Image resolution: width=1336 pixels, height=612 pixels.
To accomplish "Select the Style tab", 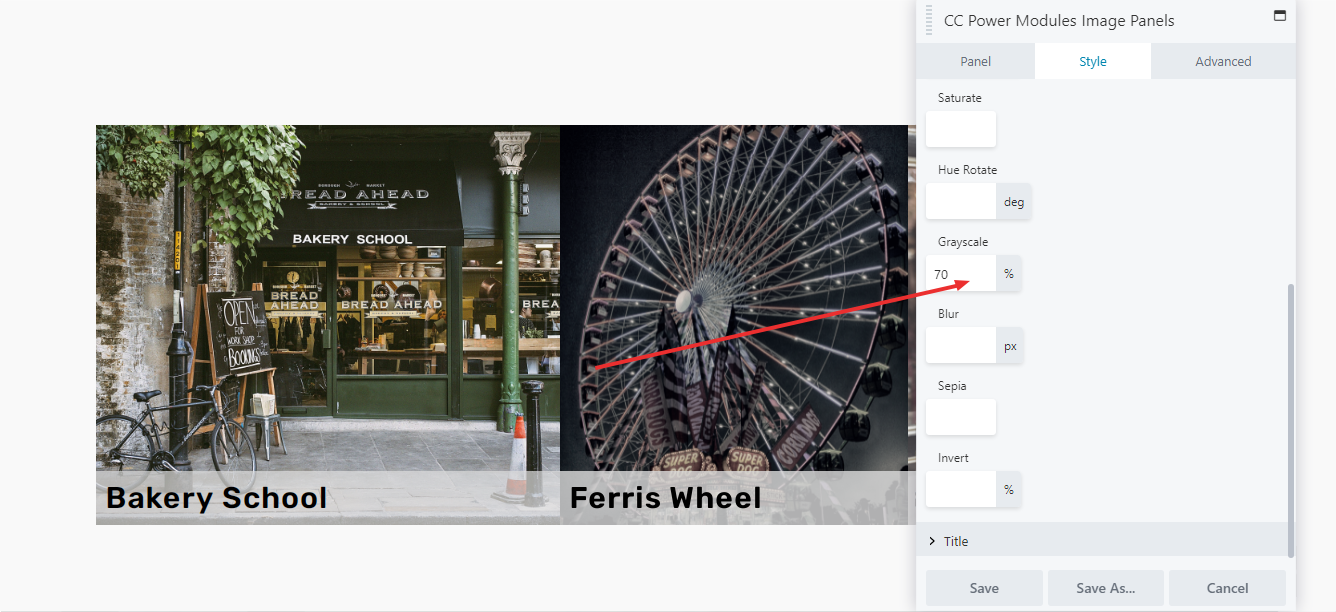I will click(x=1093, y=61).
